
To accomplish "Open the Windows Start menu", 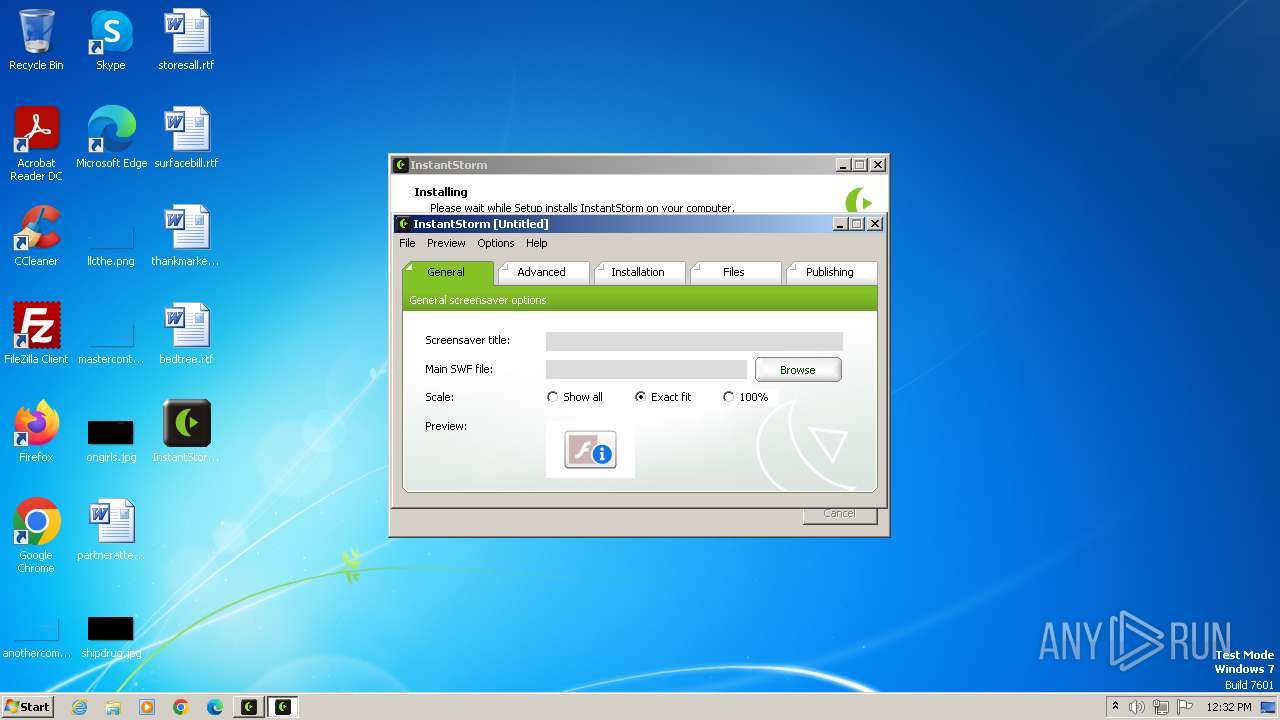I will coord(27,707).
